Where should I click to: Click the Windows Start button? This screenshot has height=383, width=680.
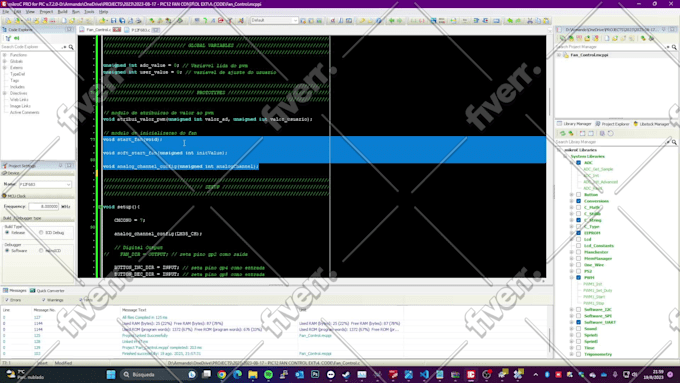(111, 374)
